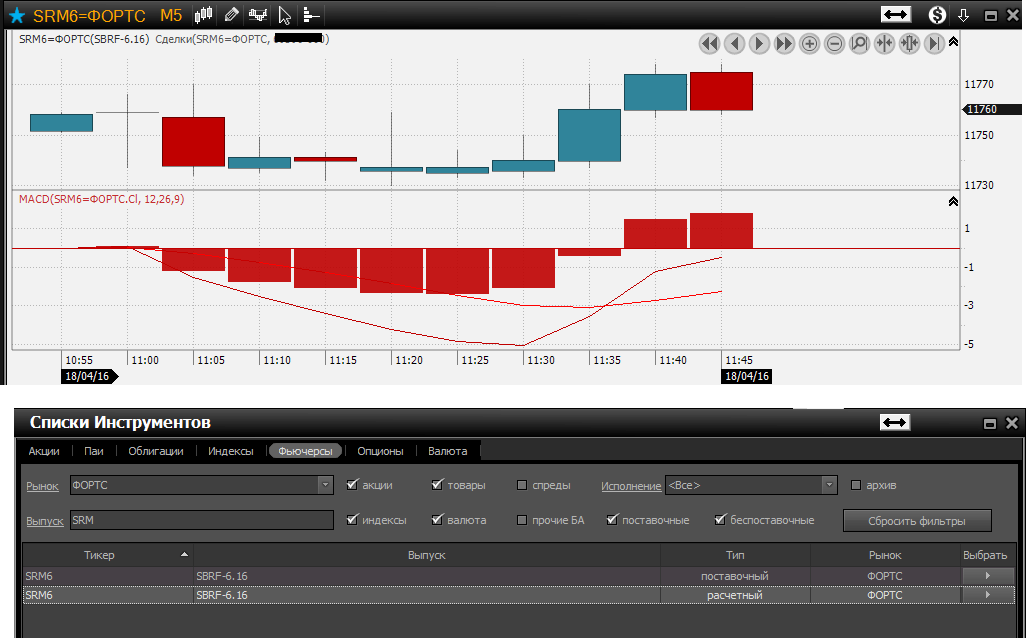Switch to the 'Облигации' tab
The height and width of the screenshot is (638, 1027).
156,451
